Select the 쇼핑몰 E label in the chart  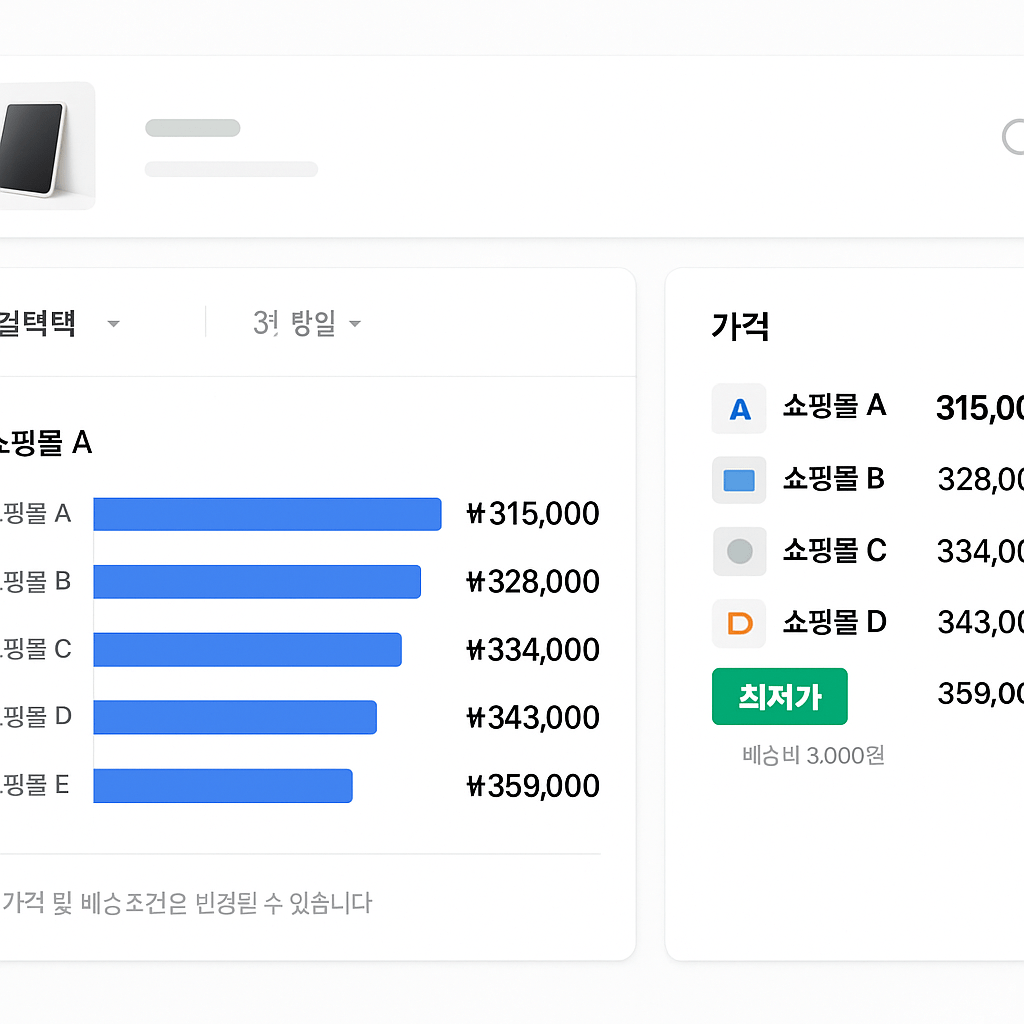(30, 786)
